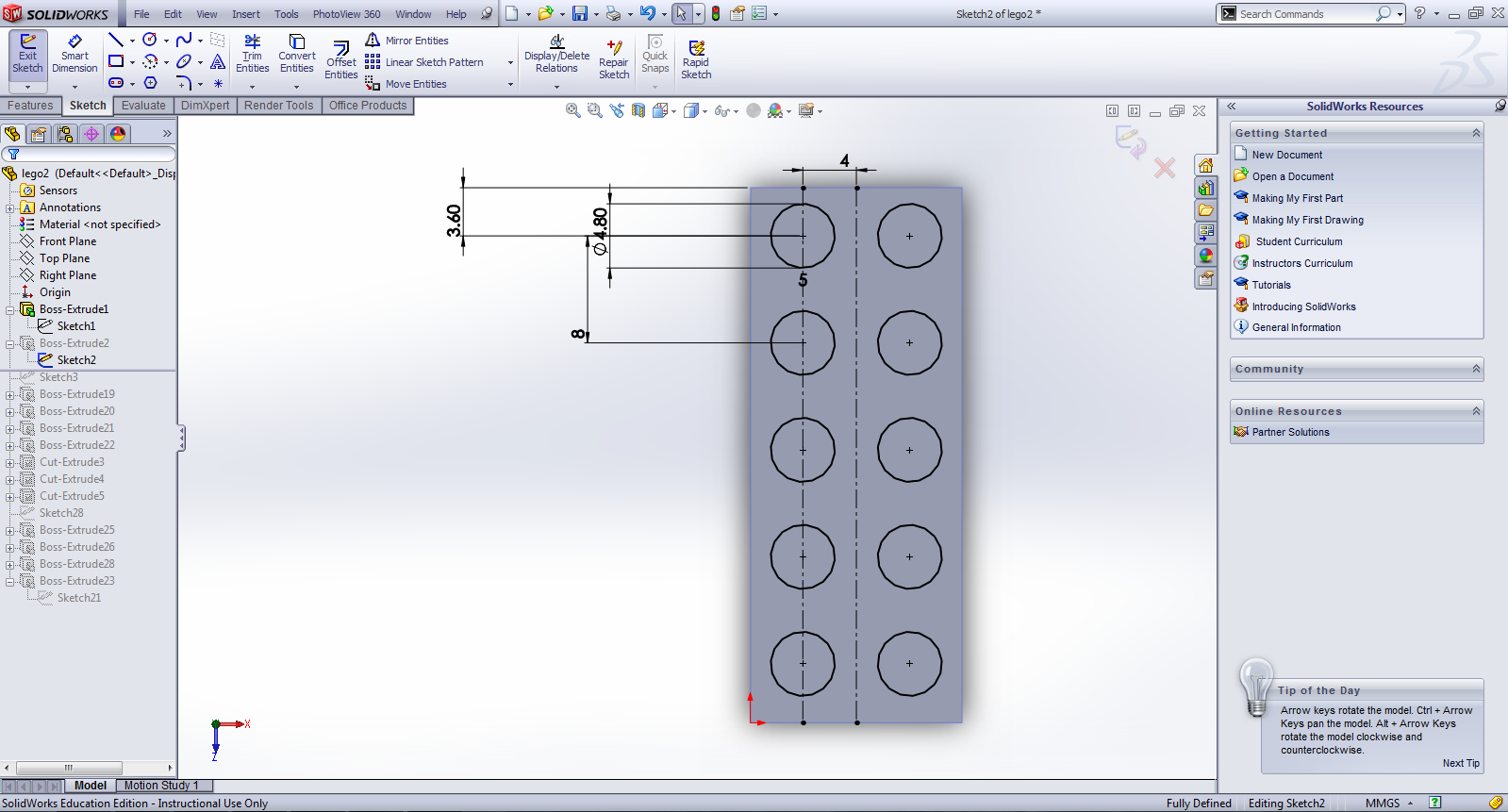
Task: Open the Tools menu
Action: pyautogui.click(x=286, y=14)
